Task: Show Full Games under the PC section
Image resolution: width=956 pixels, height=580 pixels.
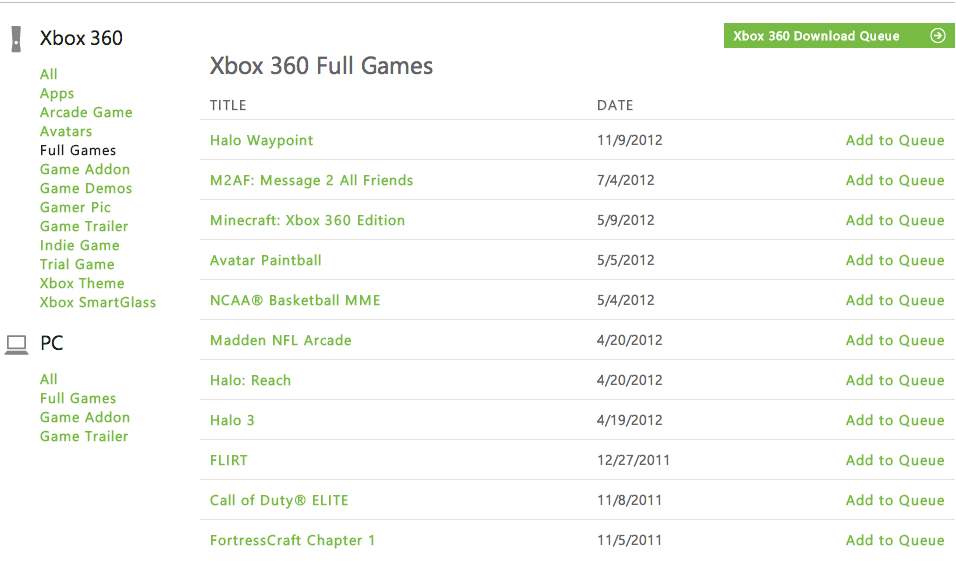Action: pos(78,398)
